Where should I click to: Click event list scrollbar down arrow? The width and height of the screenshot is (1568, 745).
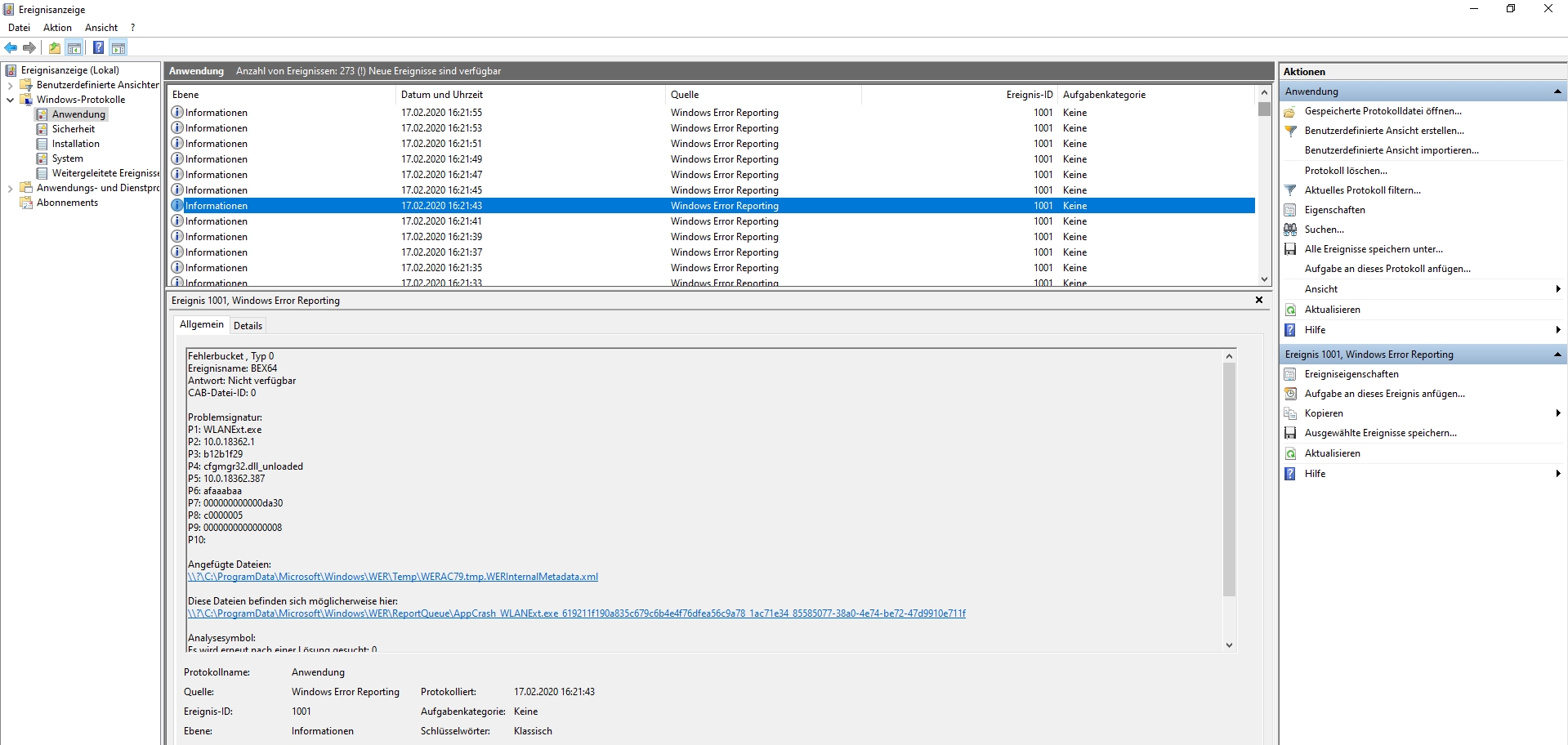click(x=1264, y=279)
